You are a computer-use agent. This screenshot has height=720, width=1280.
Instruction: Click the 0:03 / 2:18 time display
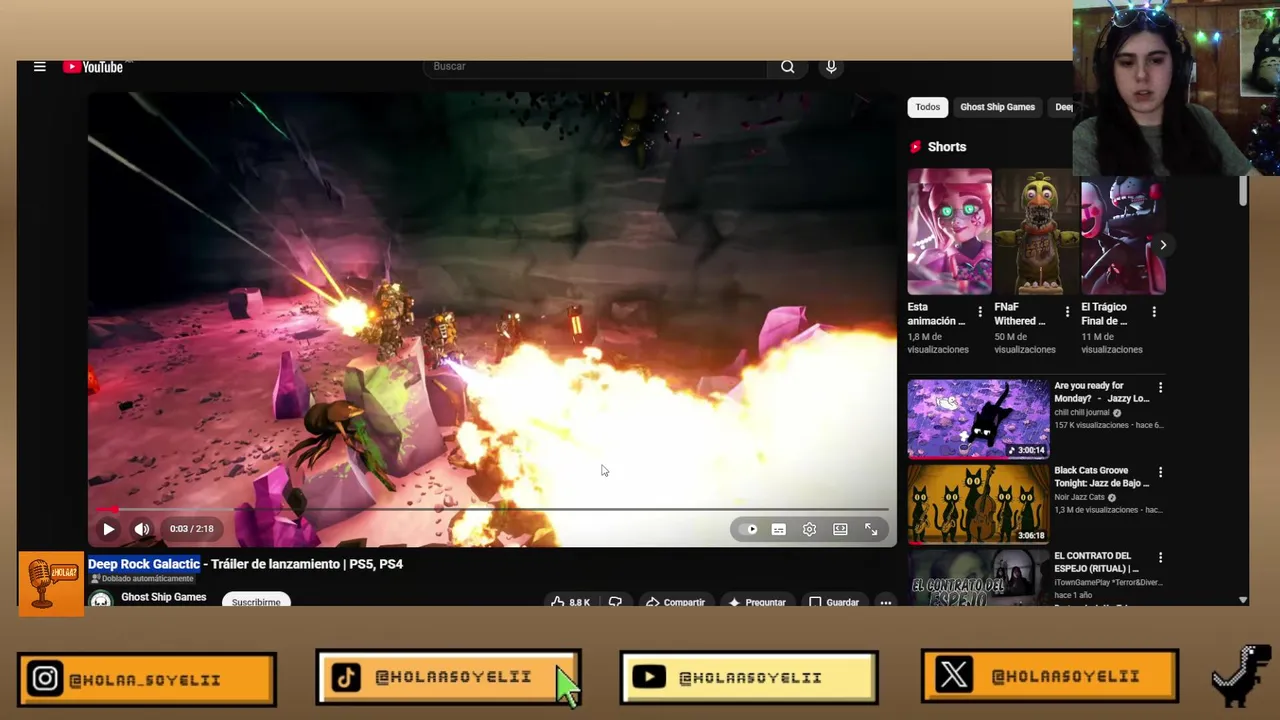[191, 529]
